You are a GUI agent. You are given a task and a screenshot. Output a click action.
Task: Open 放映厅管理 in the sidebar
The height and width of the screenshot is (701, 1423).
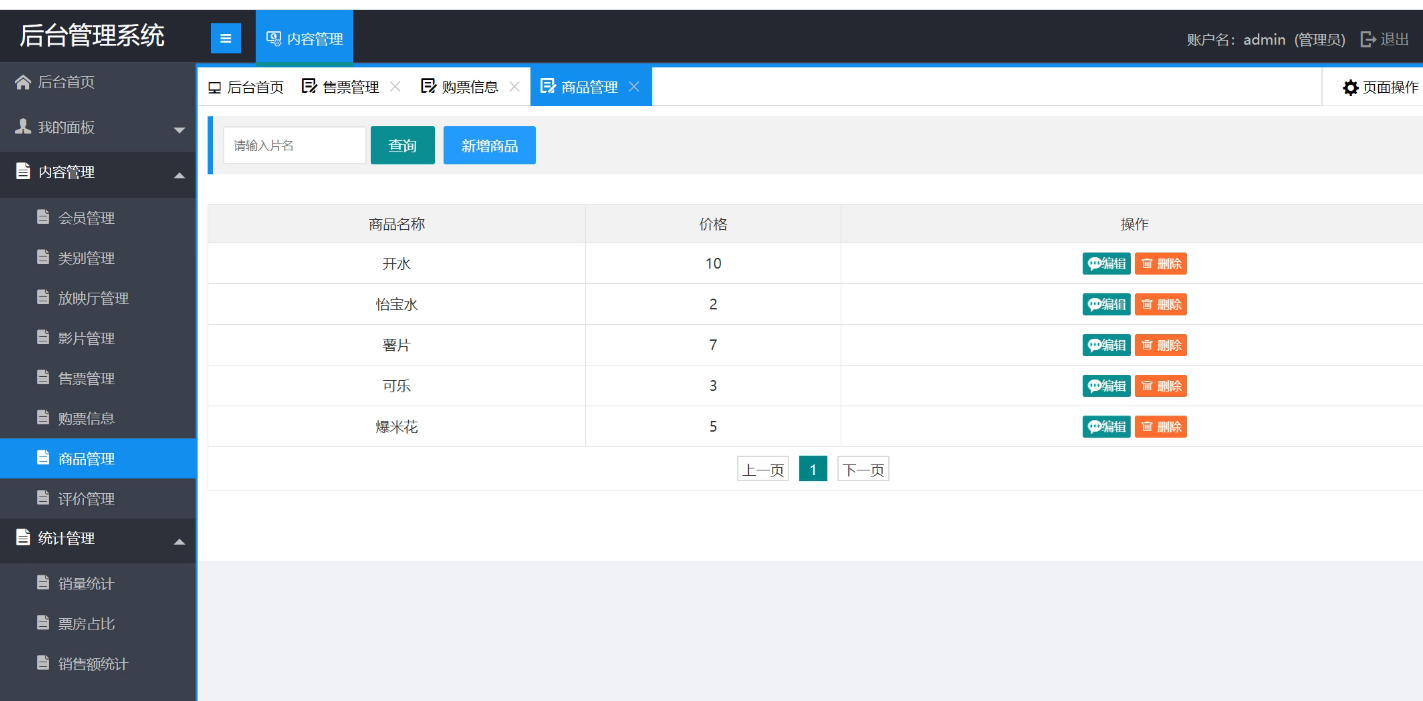(98, 298)
